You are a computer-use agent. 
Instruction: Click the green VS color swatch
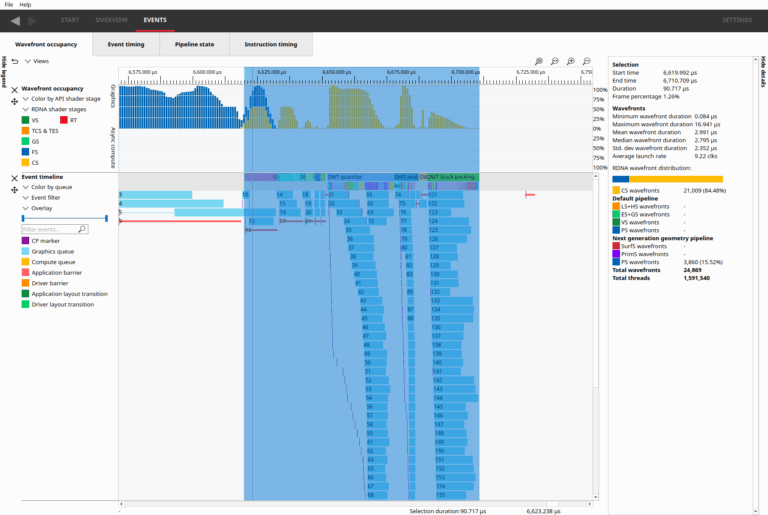pyautogui.click(x=25, y=120)
